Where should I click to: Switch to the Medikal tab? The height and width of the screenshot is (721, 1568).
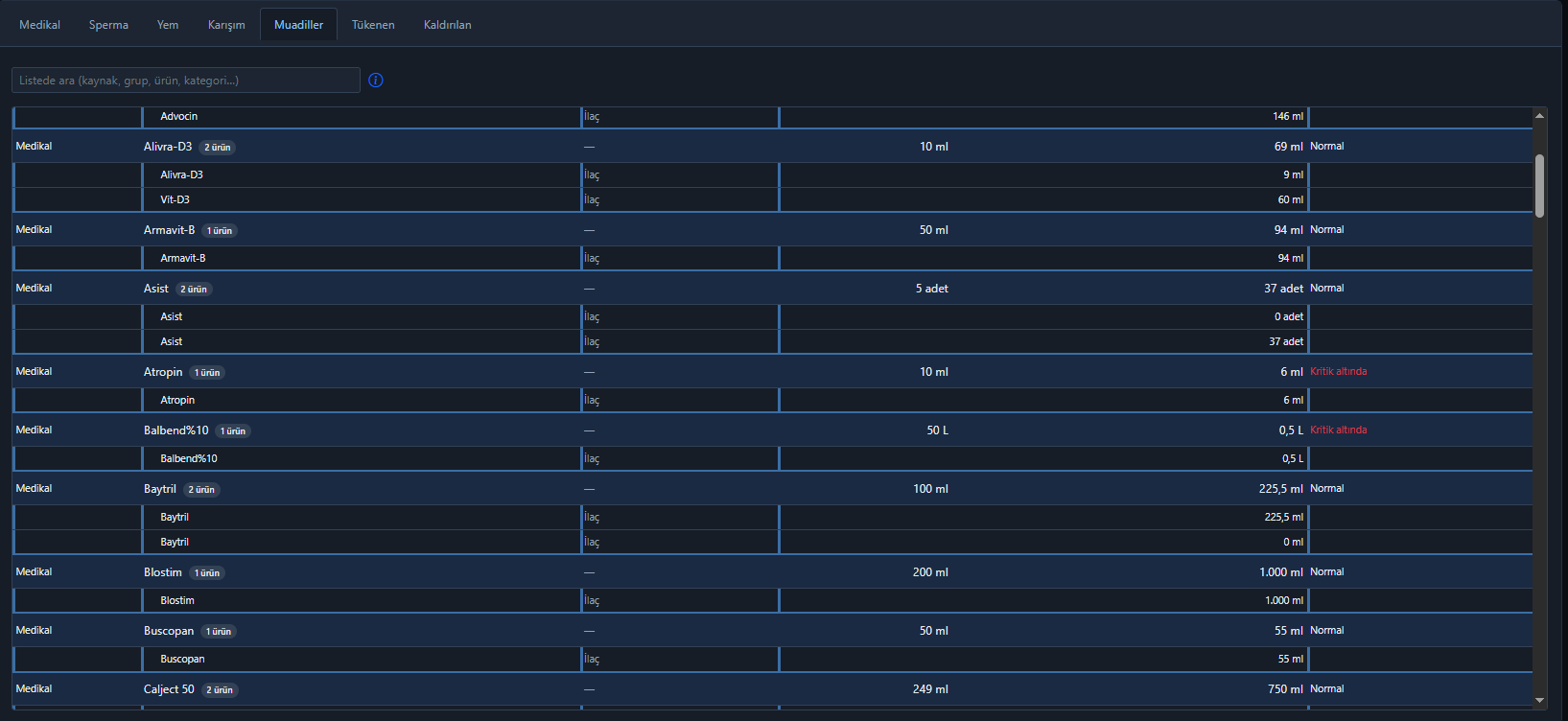pos(39,25)
